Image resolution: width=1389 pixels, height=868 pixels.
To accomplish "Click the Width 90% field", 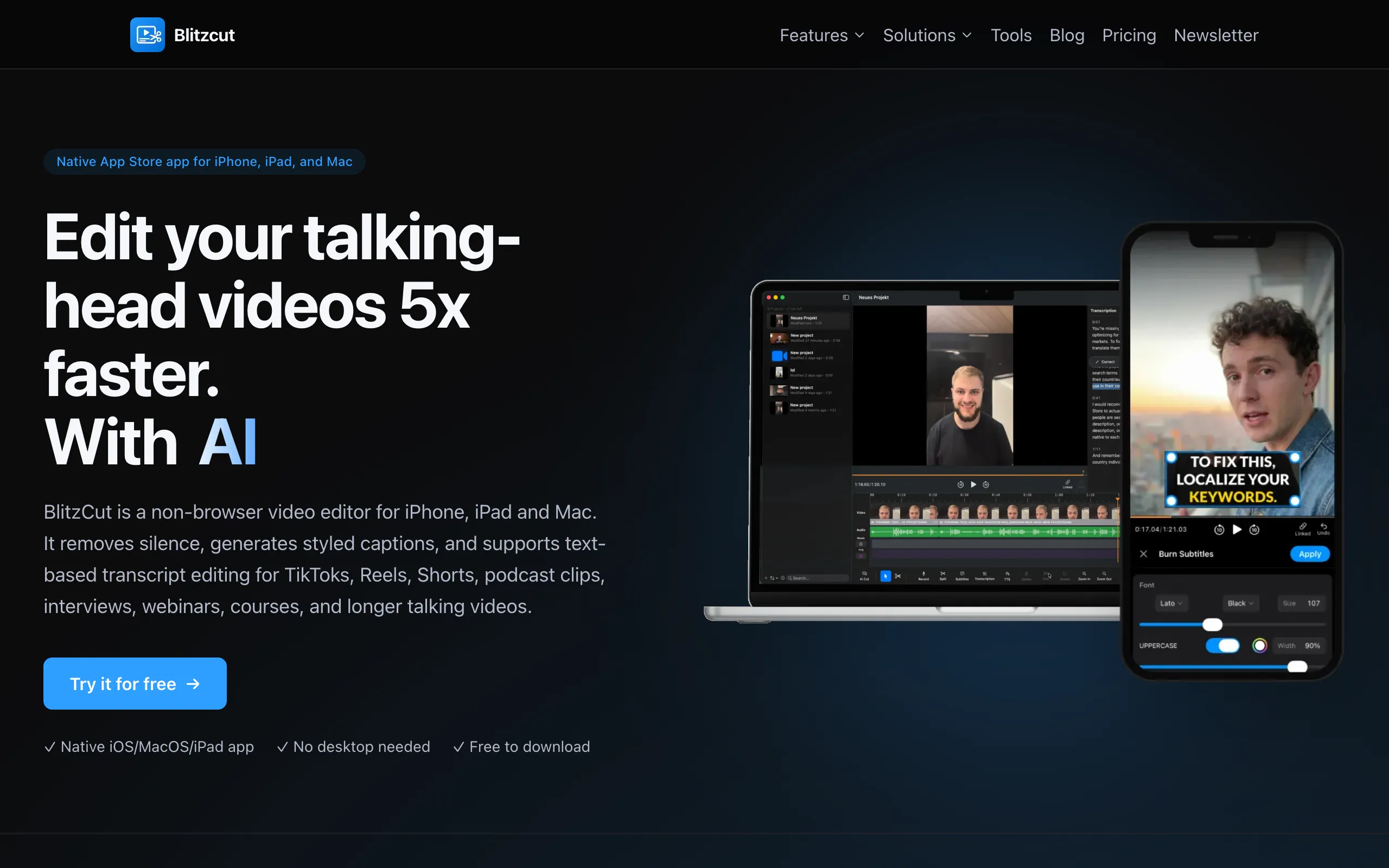I will [1299, 646].
